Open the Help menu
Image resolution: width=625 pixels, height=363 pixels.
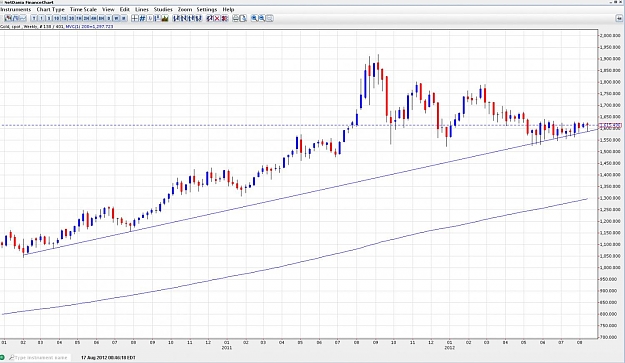(x=228, y=9)
